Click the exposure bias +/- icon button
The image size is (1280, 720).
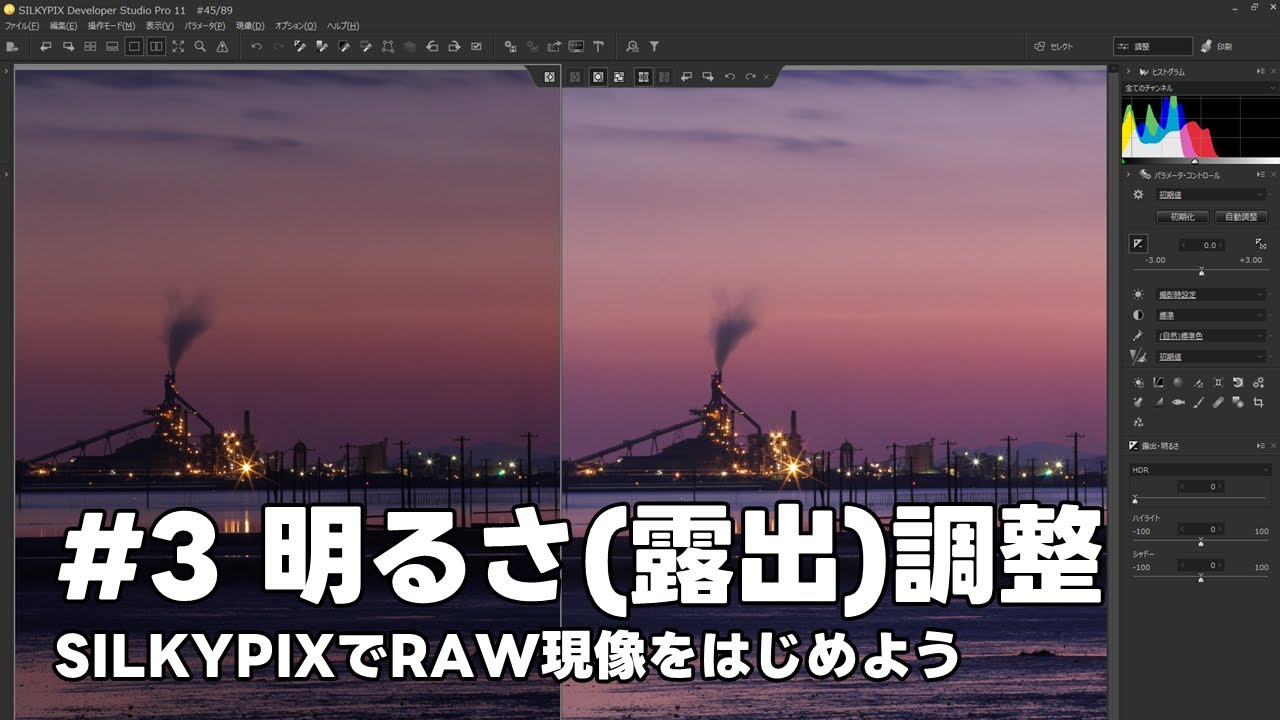[1138, 244]
